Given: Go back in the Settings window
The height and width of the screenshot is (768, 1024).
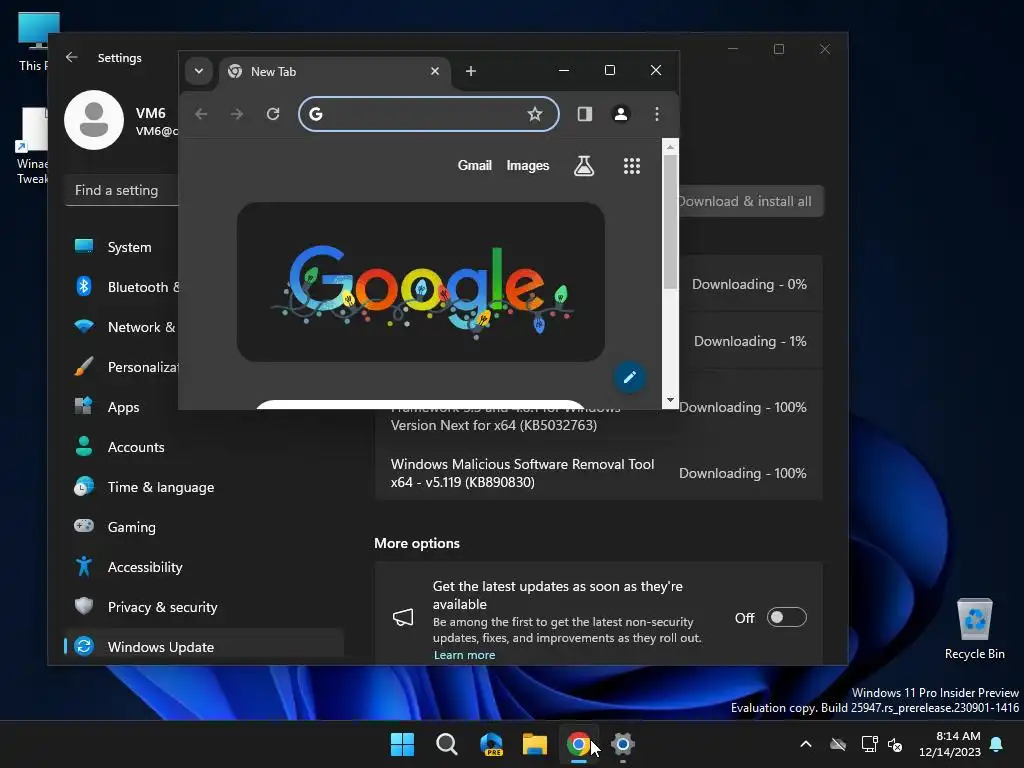Looking at the screenshot, I should click(72, 57).
